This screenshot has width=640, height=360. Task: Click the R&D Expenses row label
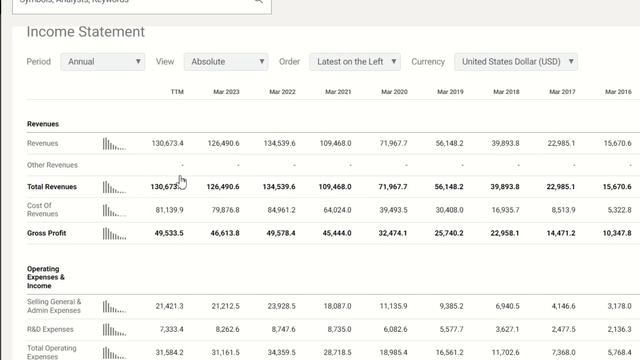pyautogui.click(x=50, y=329)
